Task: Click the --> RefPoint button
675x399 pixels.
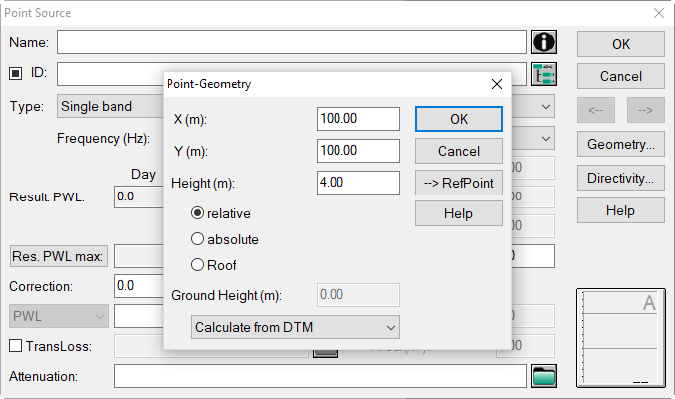Action: click(459, 183)
